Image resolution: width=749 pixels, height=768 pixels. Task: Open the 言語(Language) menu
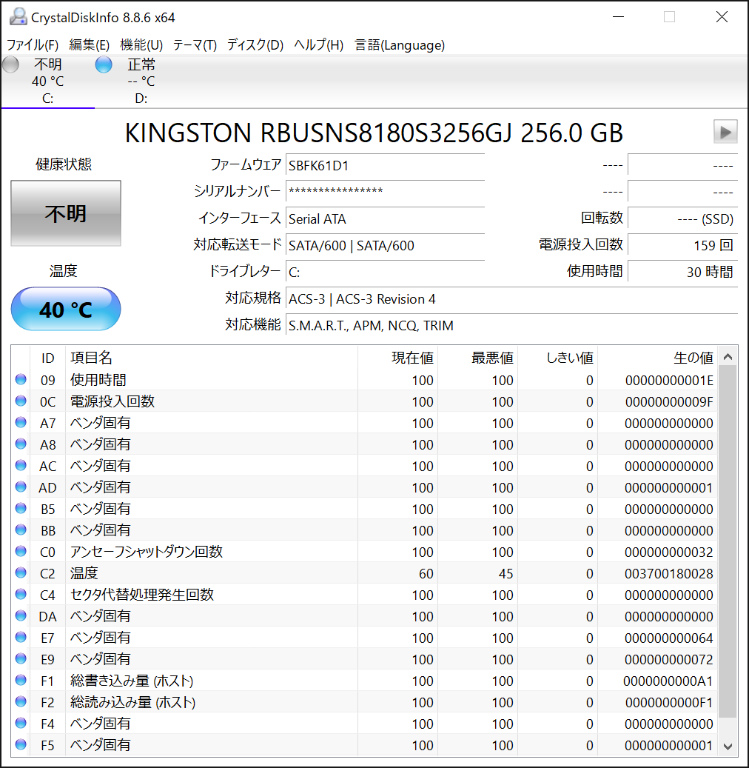[x=400, y=45]
